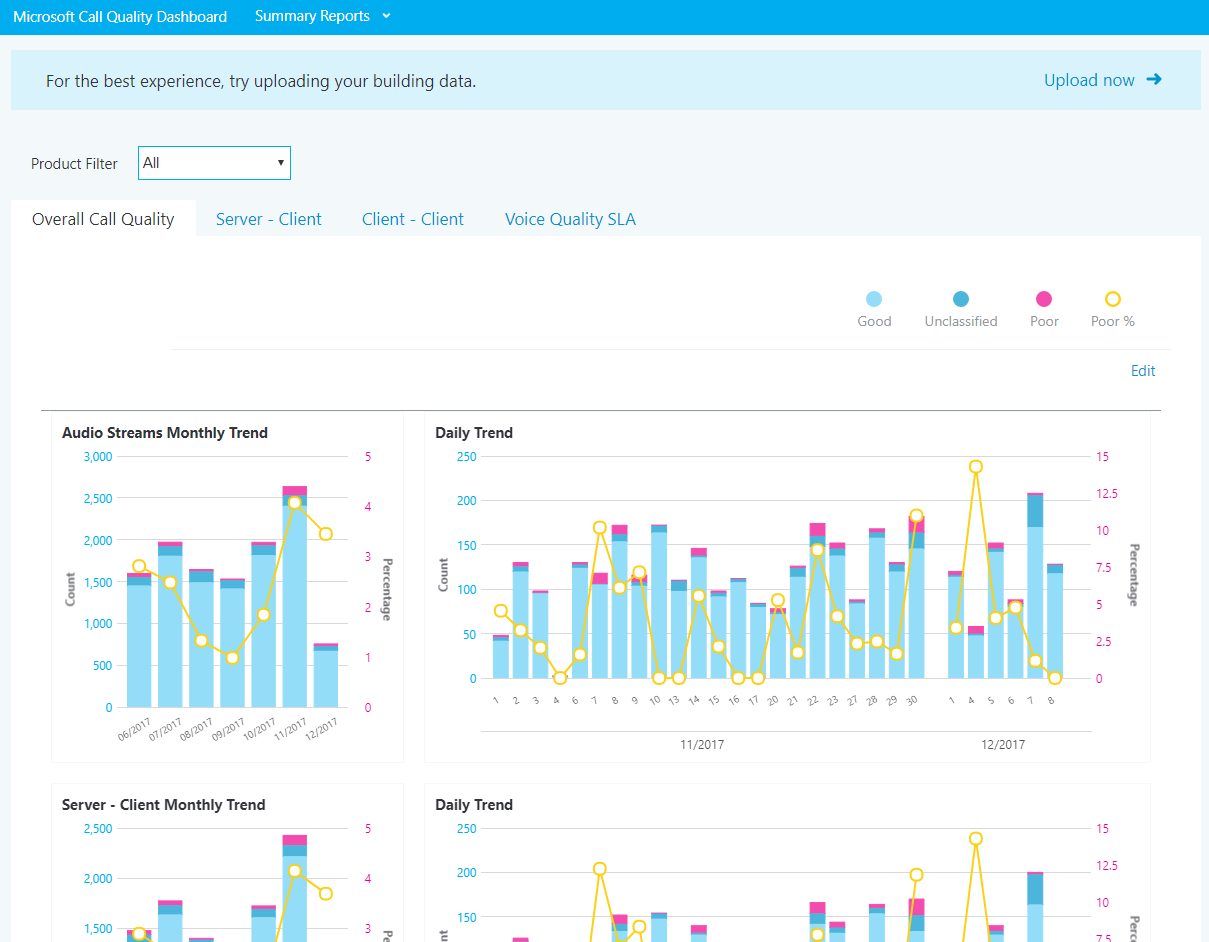This screenshot has width=1209, height=942.
Task: Click 06/2017 bar in Audio Streams chart
Action: pos(139,640)
